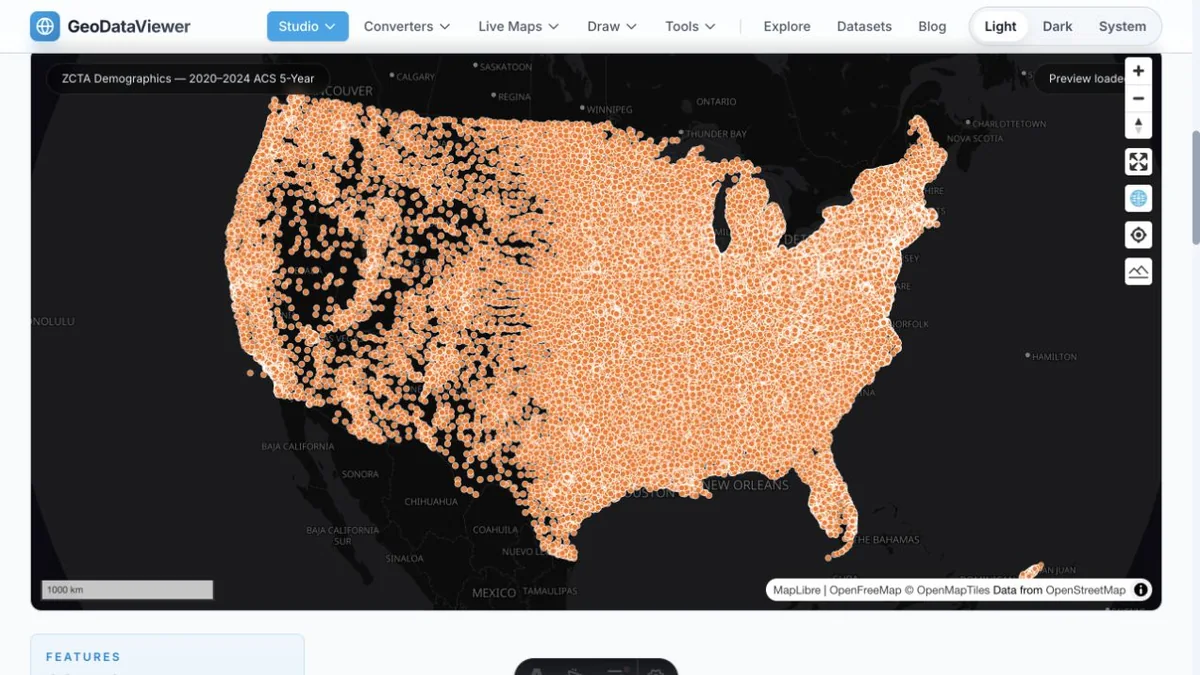Go to the Explore page

(787, 26)
